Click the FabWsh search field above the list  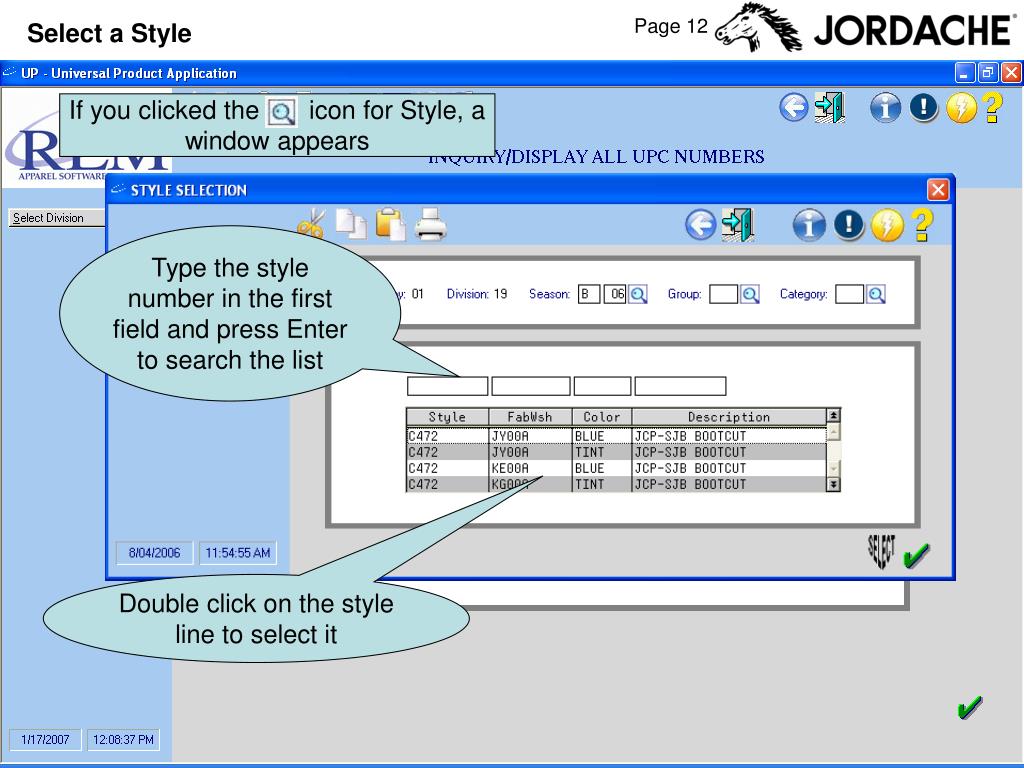[531, 386]
